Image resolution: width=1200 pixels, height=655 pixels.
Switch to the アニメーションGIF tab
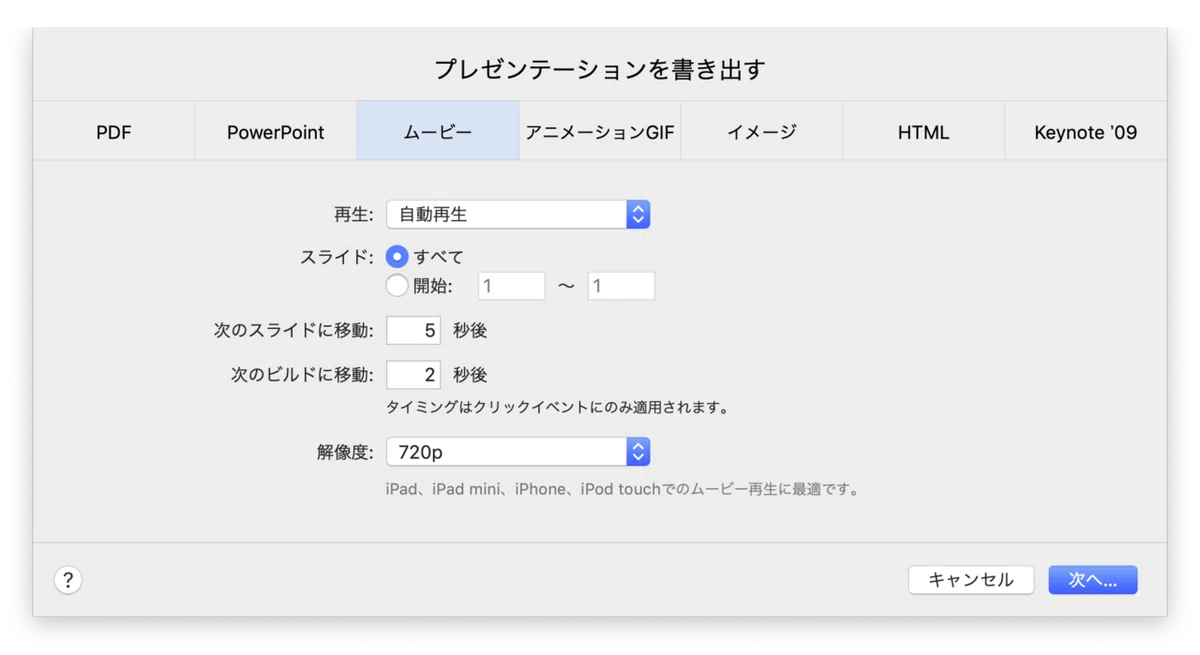(x=600, y=131)
